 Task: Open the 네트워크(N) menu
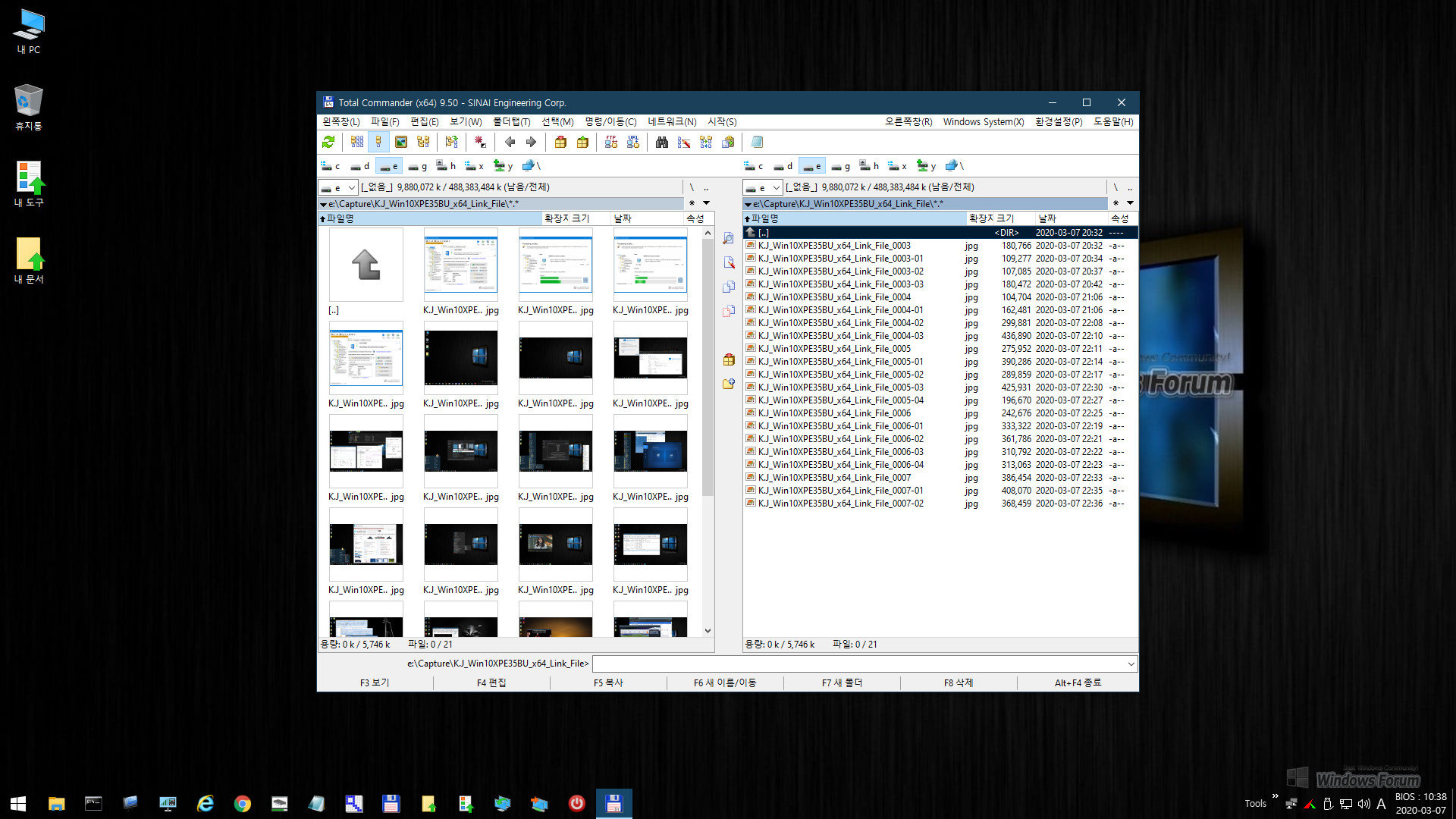(x=672, y=121)
